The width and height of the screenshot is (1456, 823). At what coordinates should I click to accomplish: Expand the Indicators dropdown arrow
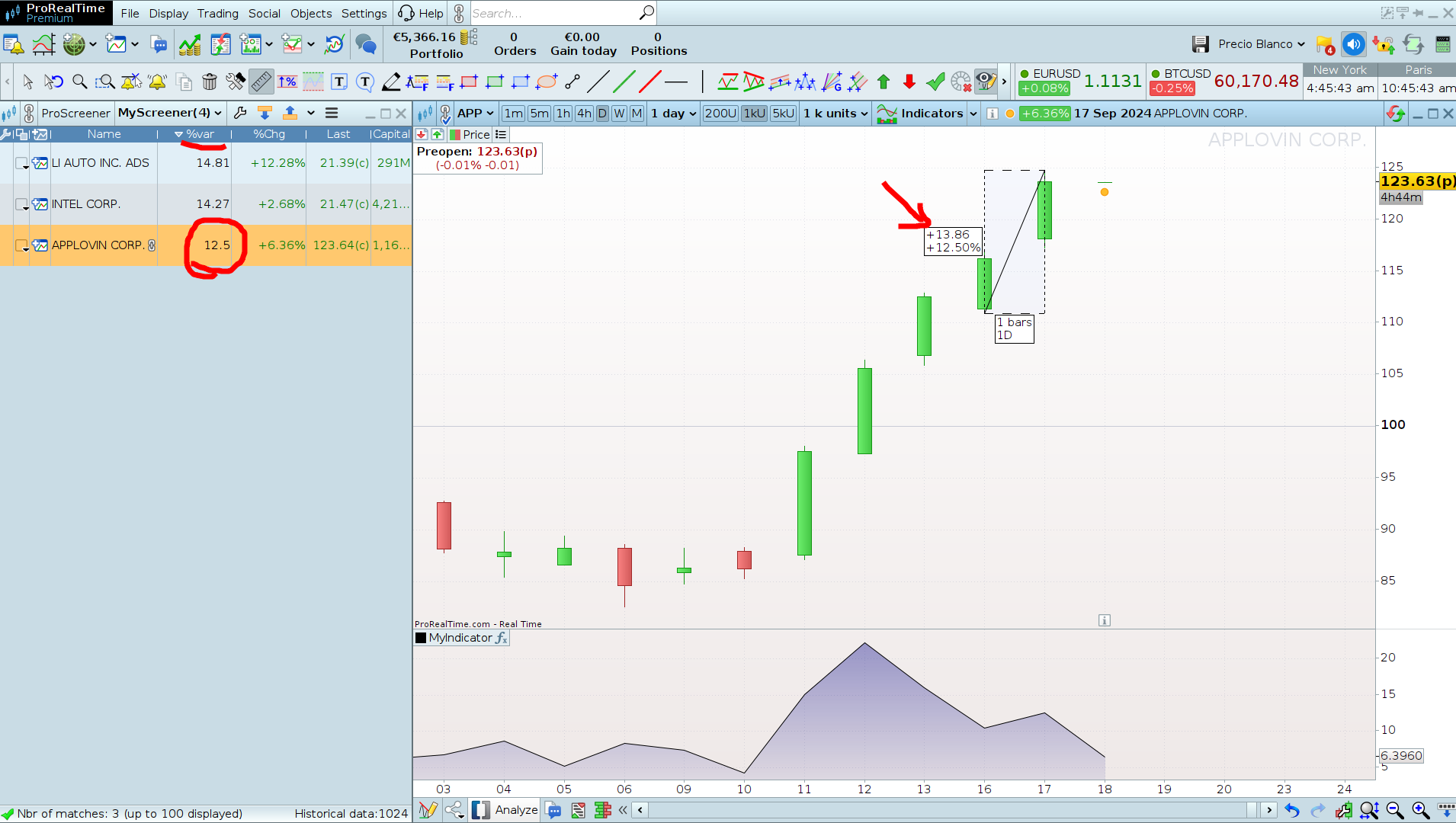[973, 114]
